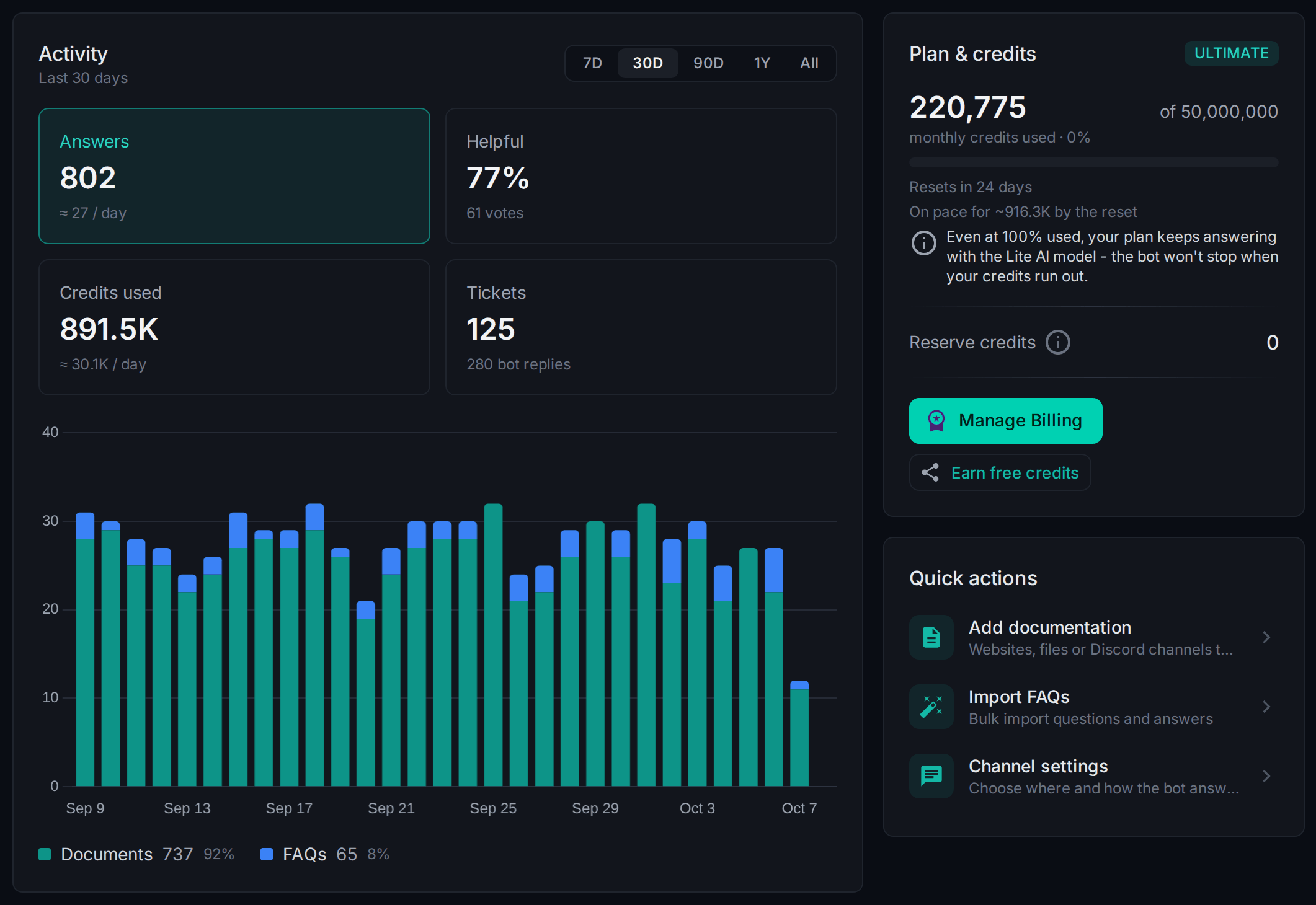Select the Helpful metric card
Image resolution: width=1316 pixels, height=905 pixels.
[641, 176]
